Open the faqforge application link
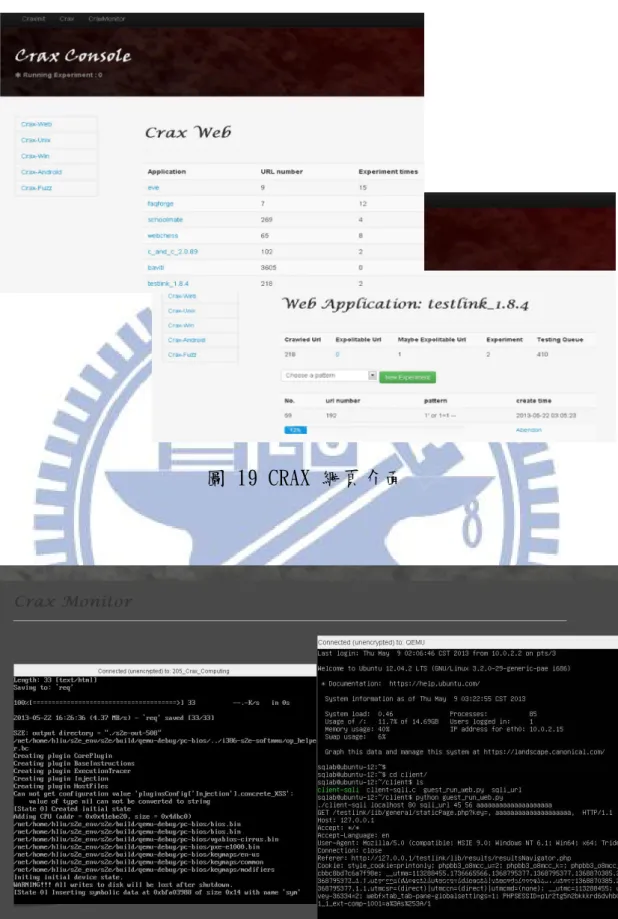This screenshot has height=919, width=618. point(161,203)
